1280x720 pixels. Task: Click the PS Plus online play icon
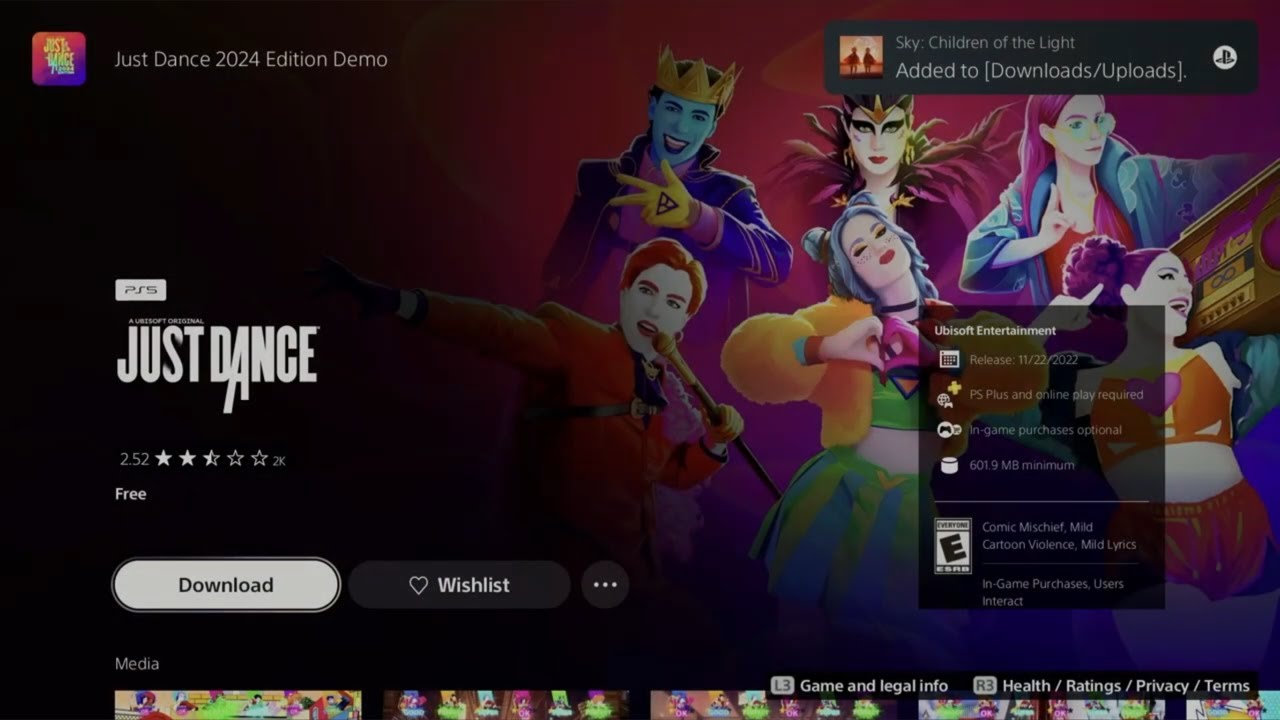coord(948,395)
